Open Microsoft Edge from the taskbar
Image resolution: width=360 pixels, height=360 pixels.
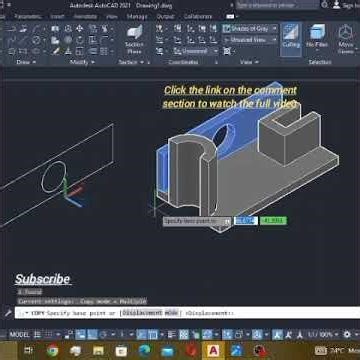coord(145,350)
